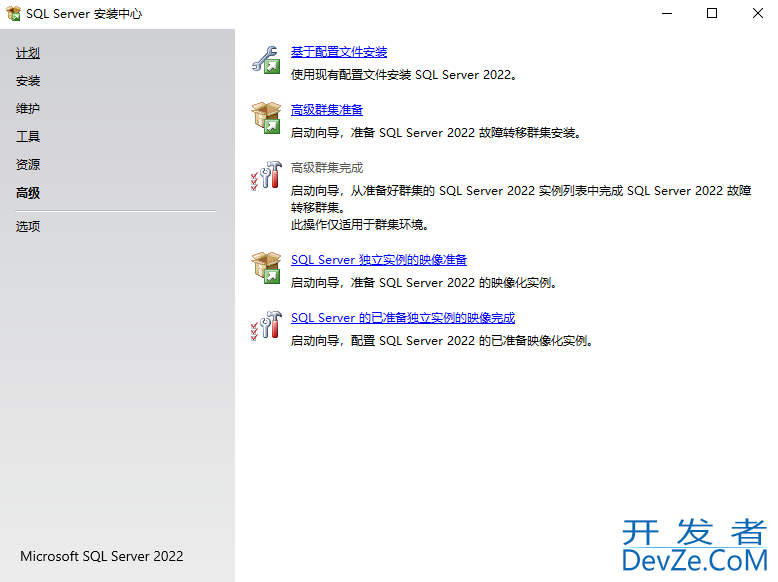Minimize the SQL Server 安装中心 window
The width and height of the screenshot is (778, 582).
(667, 13)
